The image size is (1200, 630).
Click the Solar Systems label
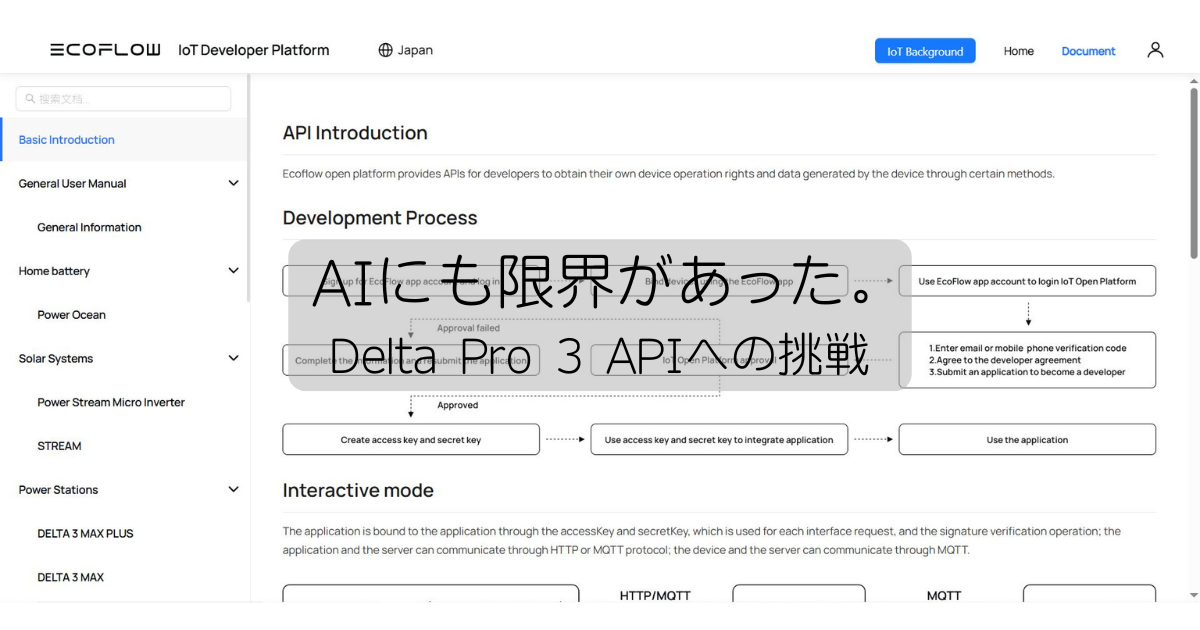pyautogui.click(x=56, y=359)
